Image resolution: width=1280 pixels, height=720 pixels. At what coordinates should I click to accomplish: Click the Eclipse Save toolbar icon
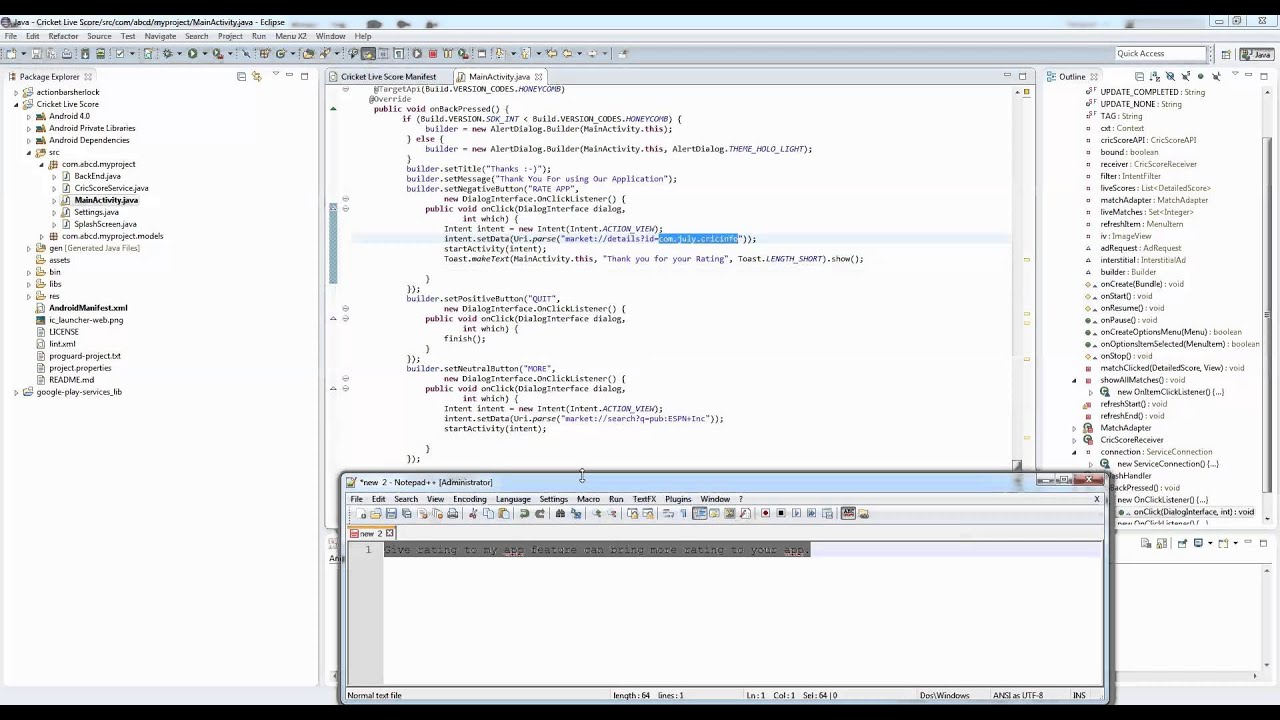point(35,54)
